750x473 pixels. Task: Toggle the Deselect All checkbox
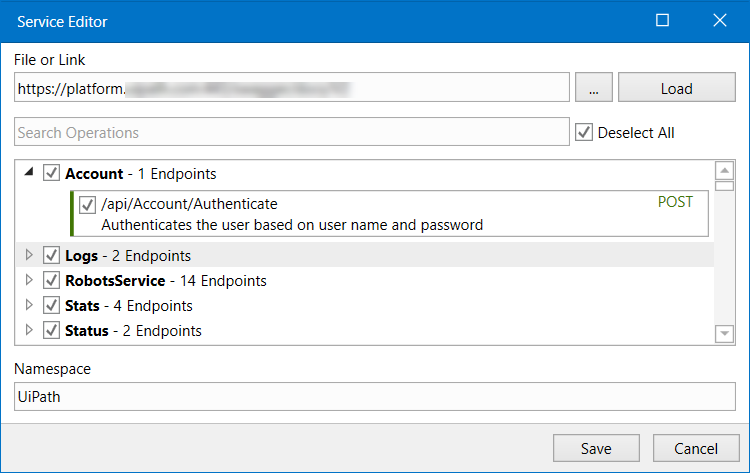tap(584, 132)
